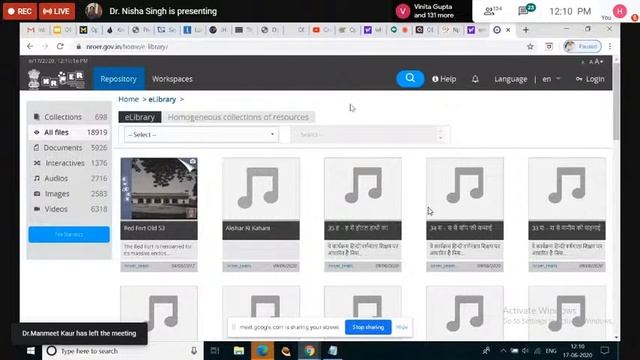This screenshot has height=360, width=640.
Task: Open the Paused profile chip
Action: (582, 47)
